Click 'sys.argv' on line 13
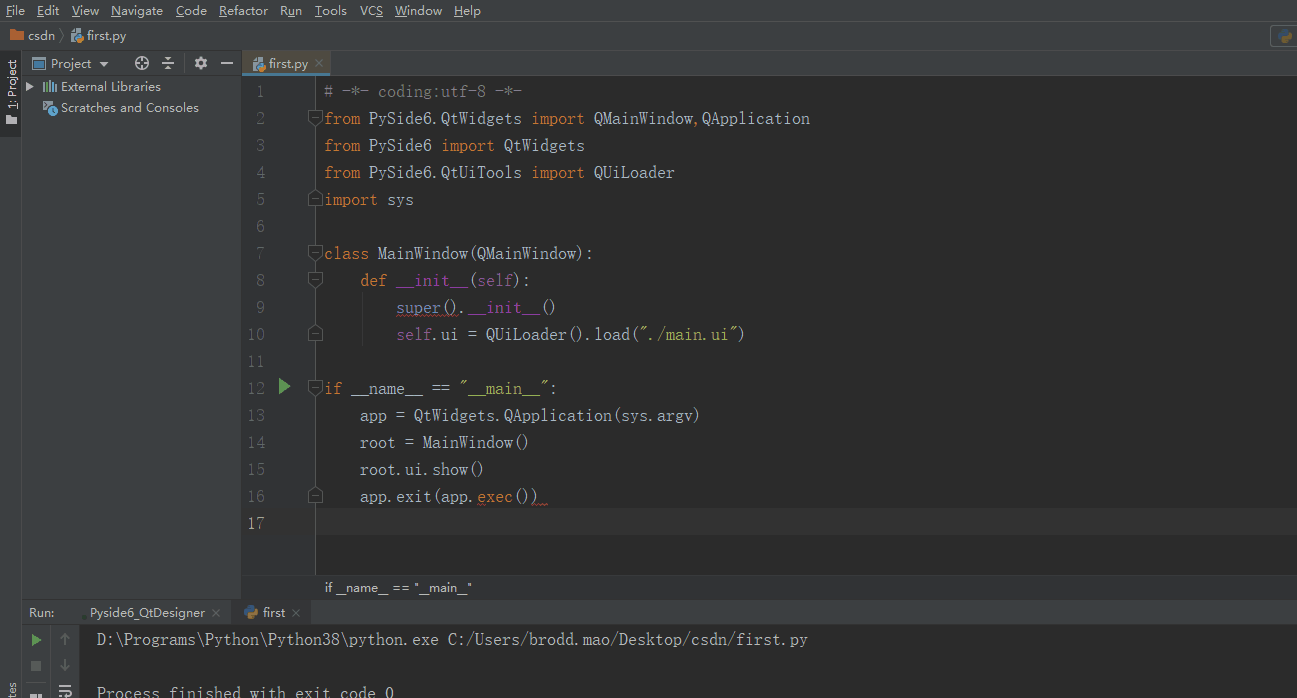 (657, 415)
